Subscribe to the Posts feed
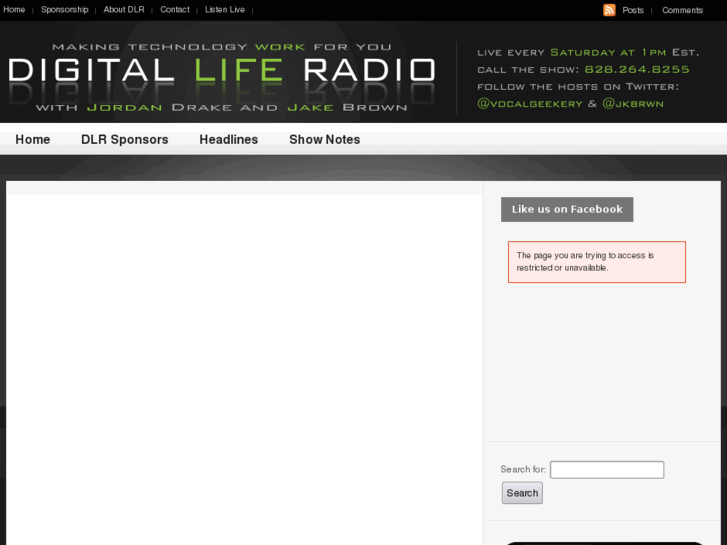727x545 pixels. tap(633, 10)
